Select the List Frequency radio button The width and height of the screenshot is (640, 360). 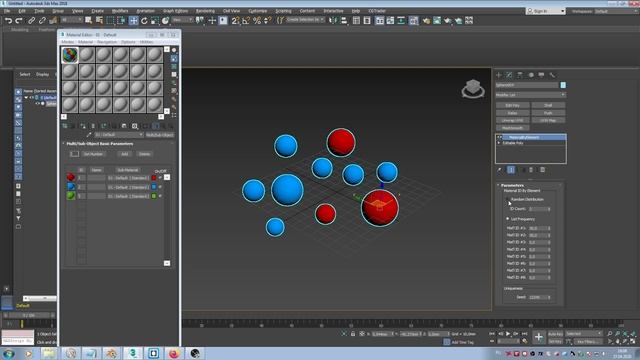coord(508,219)
